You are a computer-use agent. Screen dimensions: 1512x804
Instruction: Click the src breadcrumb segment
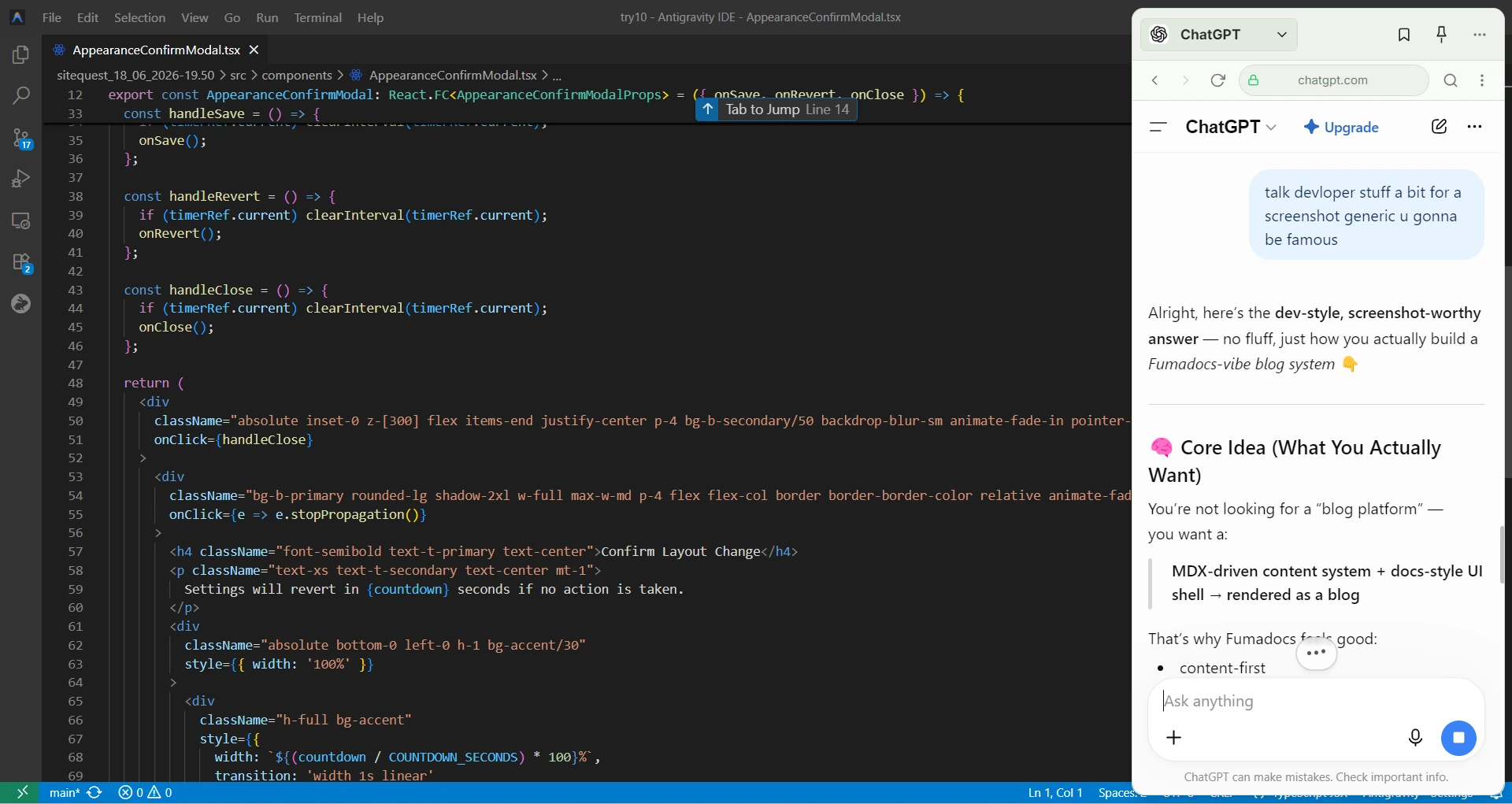coord(238,76)
